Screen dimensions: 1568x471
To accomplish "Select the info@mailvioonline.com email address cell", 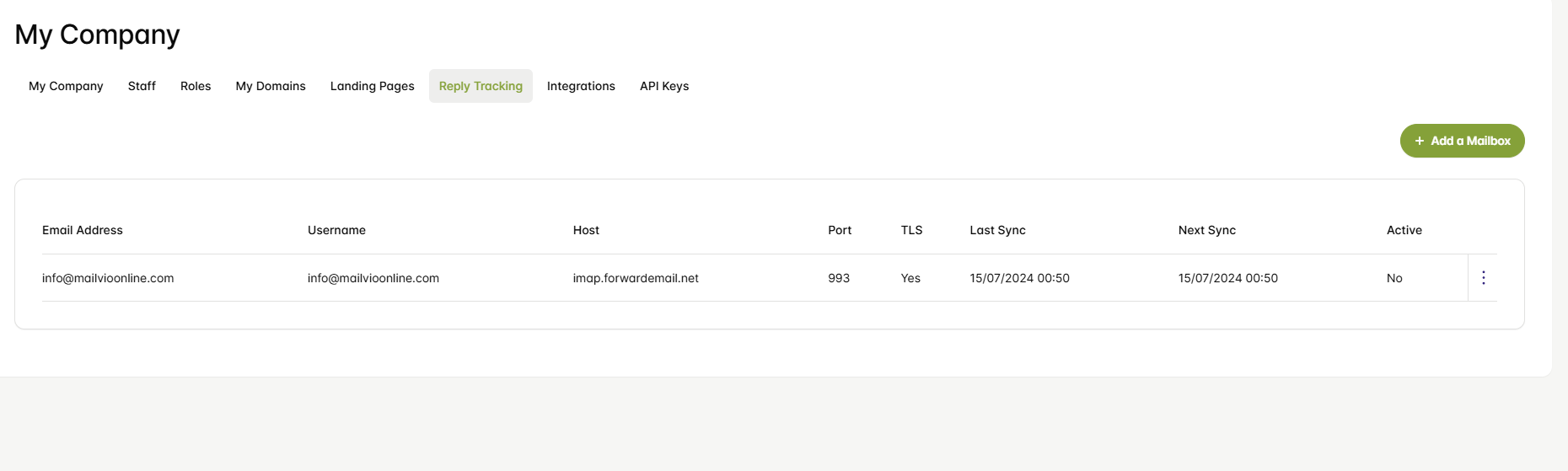I will 108,278.
